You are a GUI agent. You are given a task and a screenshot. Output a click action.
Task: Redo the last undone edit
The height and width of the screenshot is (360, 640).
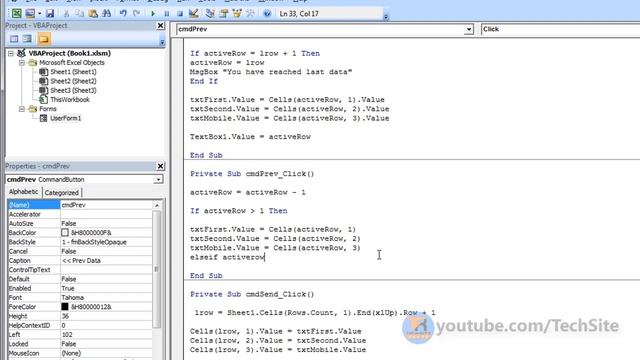pos(136,13)
